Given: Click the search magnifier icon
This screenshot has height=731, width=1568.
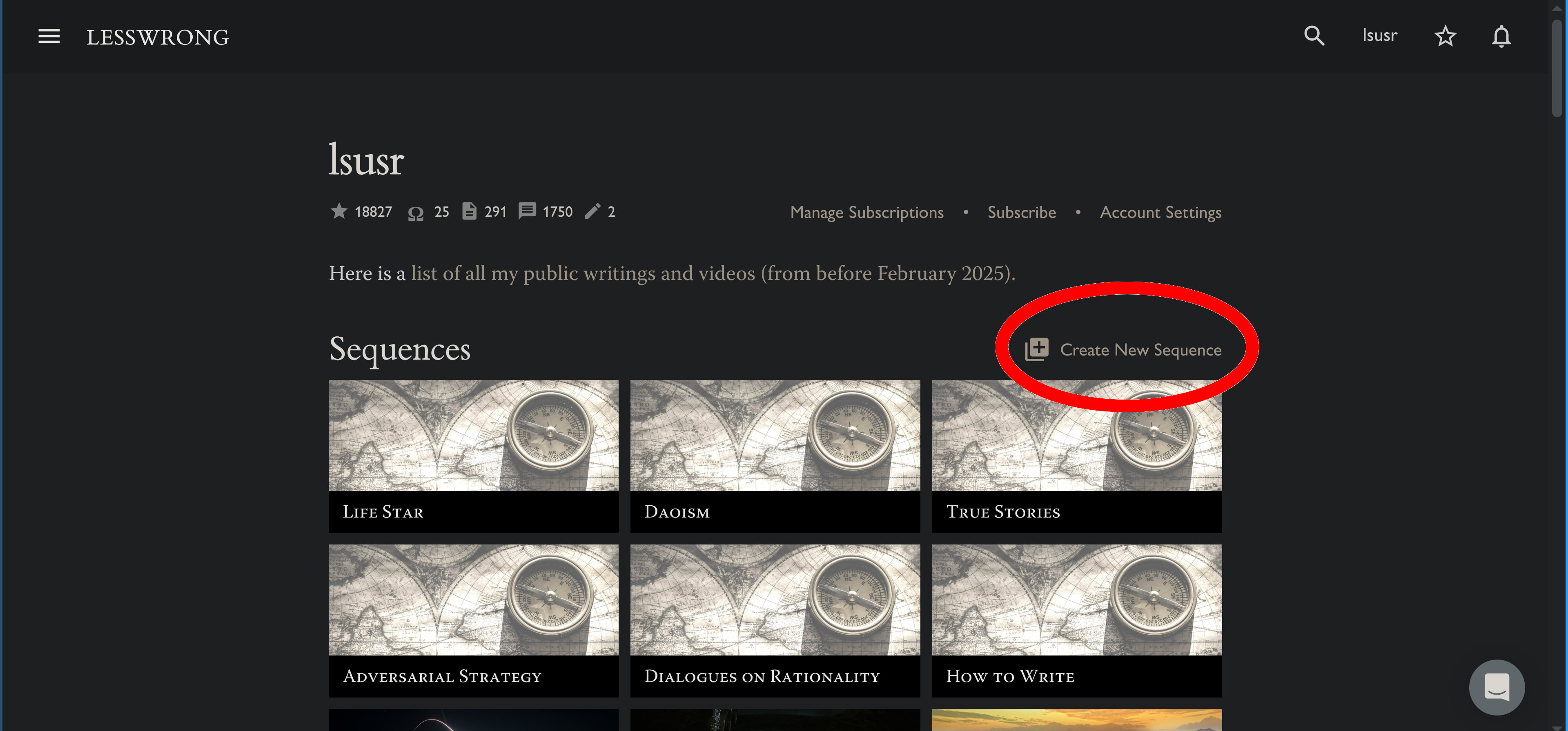Looking at the screenshot, I should pos(1314,36).
